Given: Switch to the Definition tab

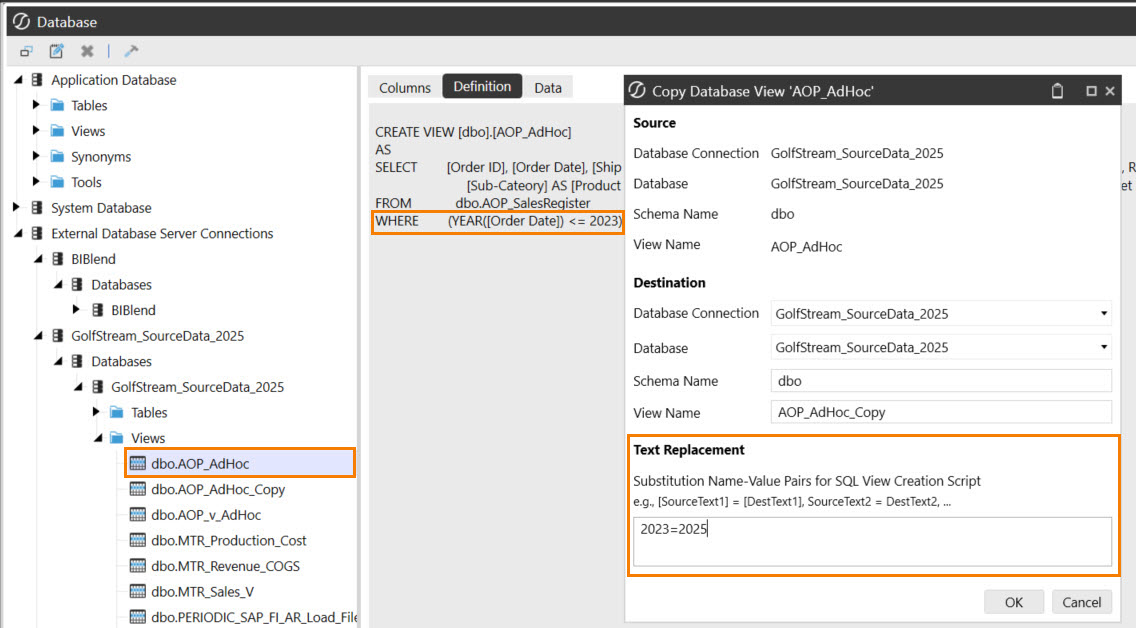Looking at the screenshot, I should 482,86.
